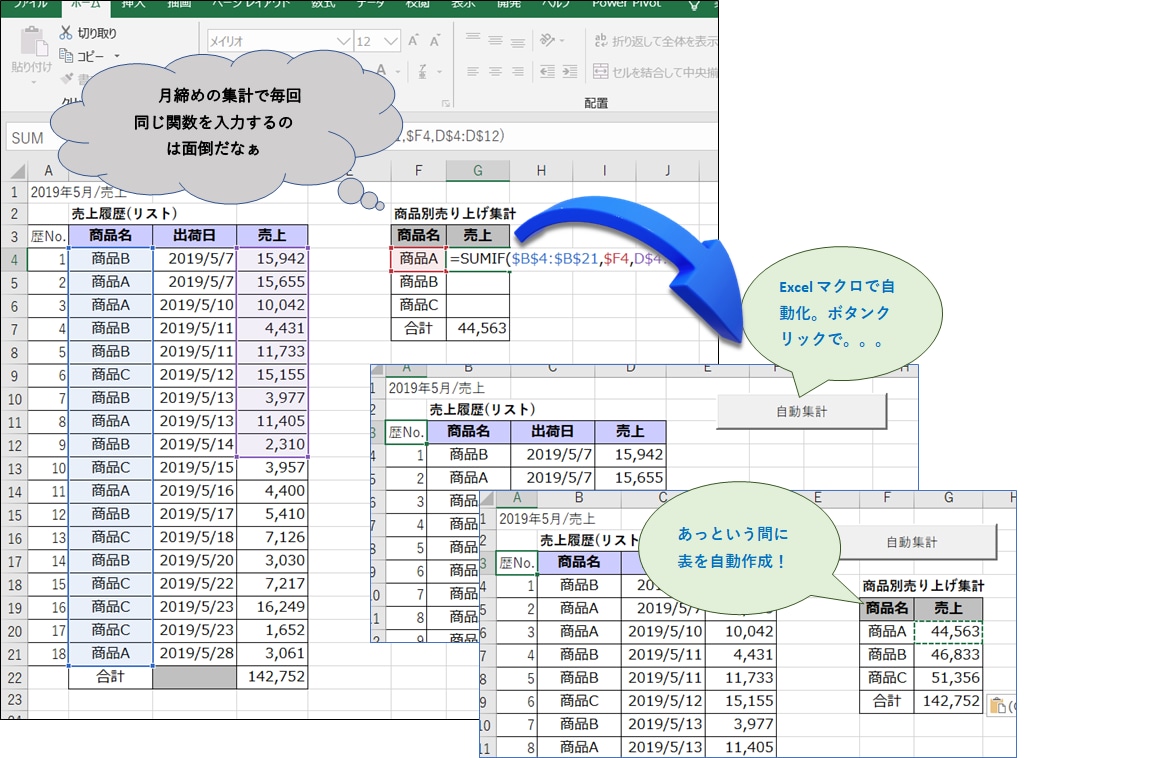1152x758 pixels.
Task: Expand the Copy (コピー) dropdown arrow
Action: pyautogui.click(x=117, y=56)
